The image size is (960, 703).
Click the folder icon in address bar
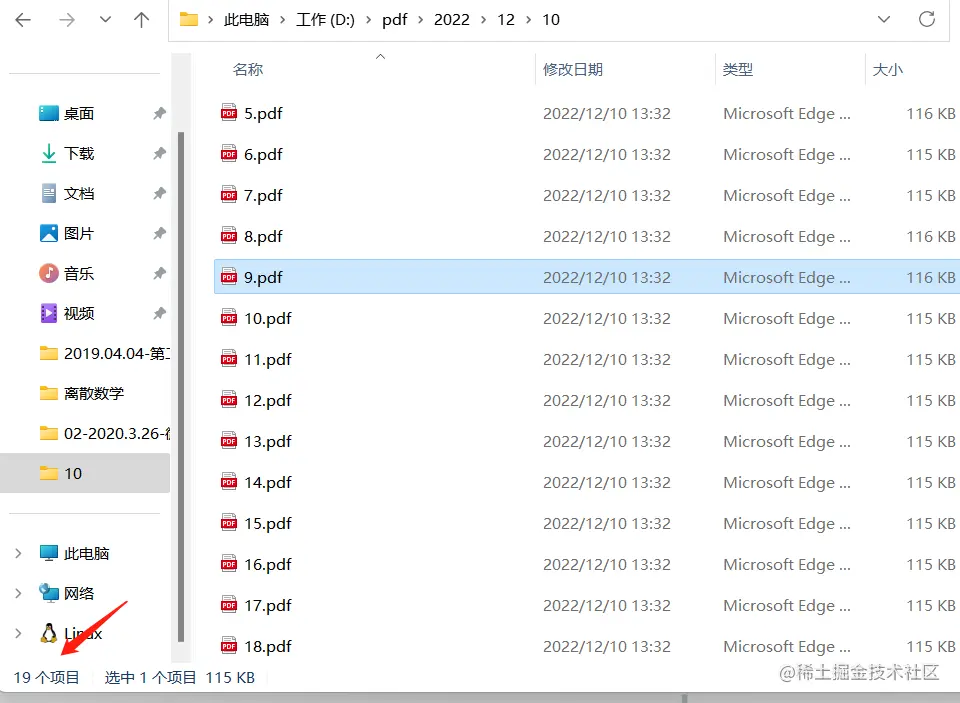point(189,20)
